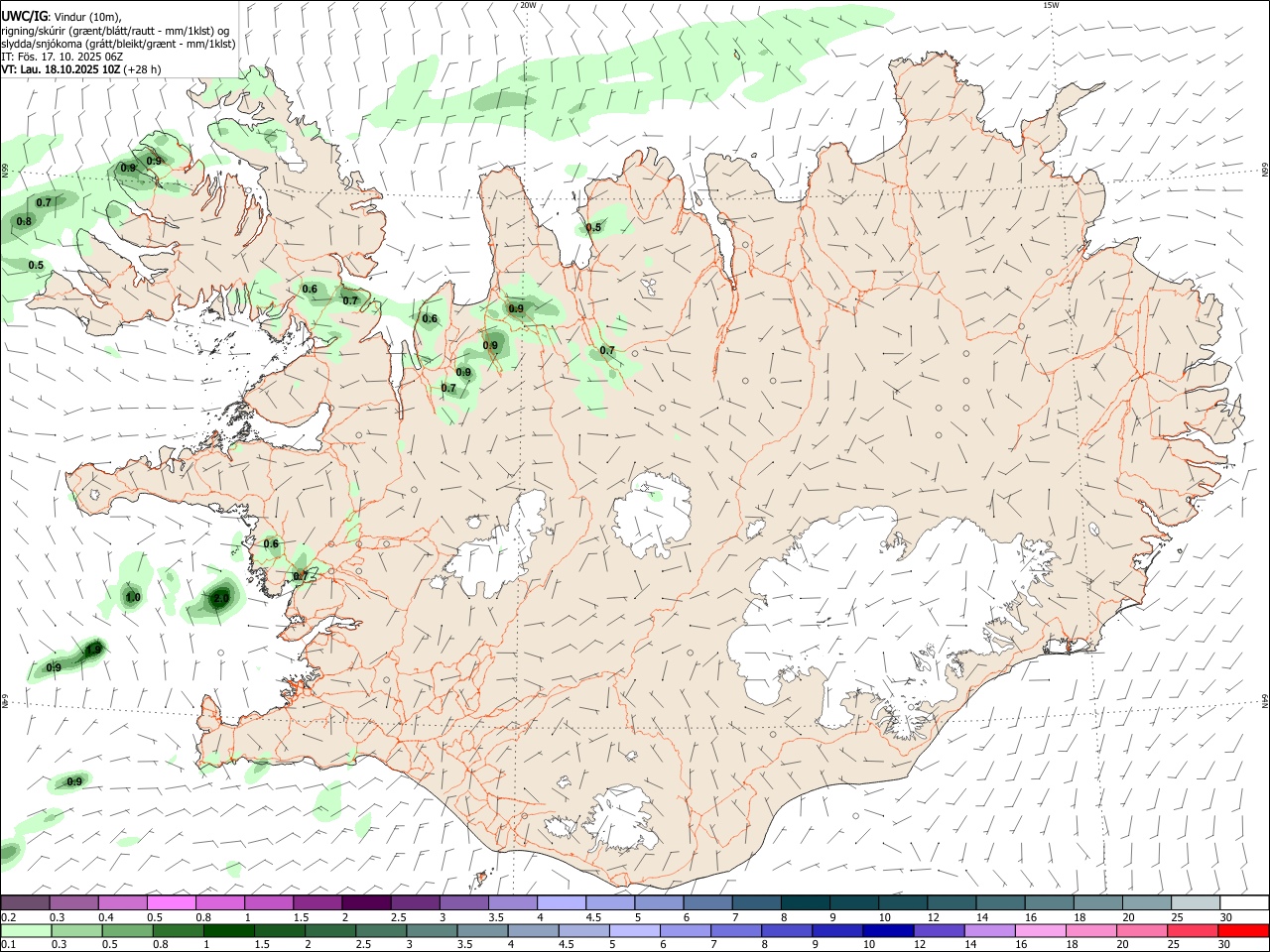Click the dark teal 8–9 swatch in top legend row
This screenshot has height=952, width=1270.
[805, 902]
